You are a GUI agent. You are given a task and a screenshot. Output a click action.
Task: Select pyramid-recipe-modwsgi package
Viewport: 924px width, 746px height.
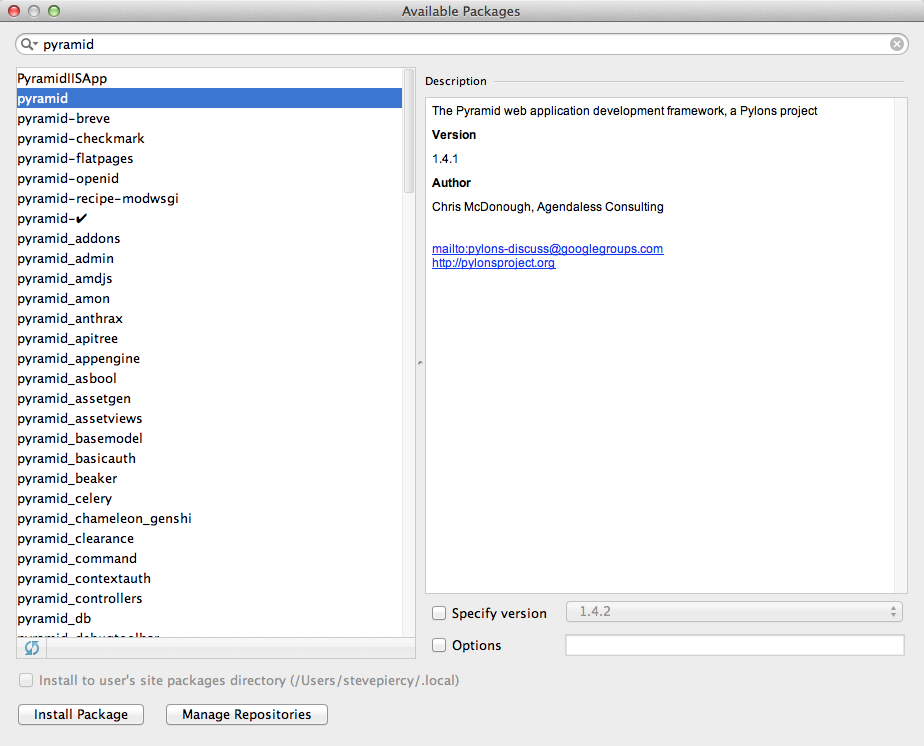(209, 199)
